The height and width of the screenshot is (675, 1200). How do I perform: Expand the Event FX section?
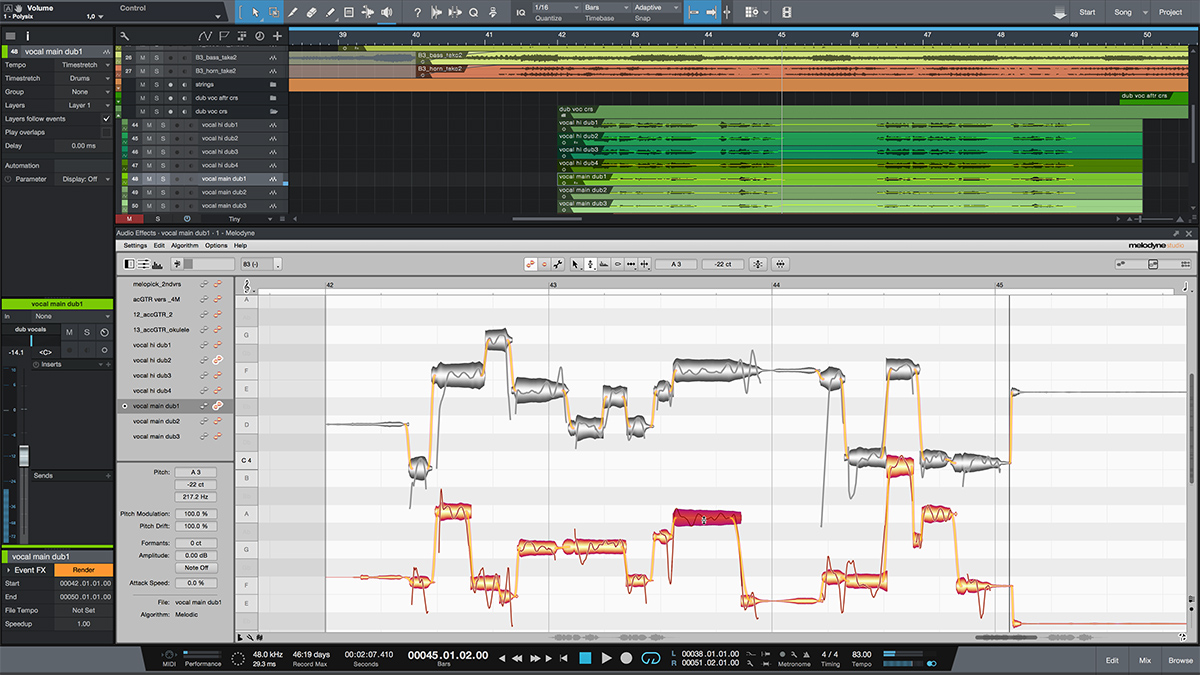(x=9, y=570)
